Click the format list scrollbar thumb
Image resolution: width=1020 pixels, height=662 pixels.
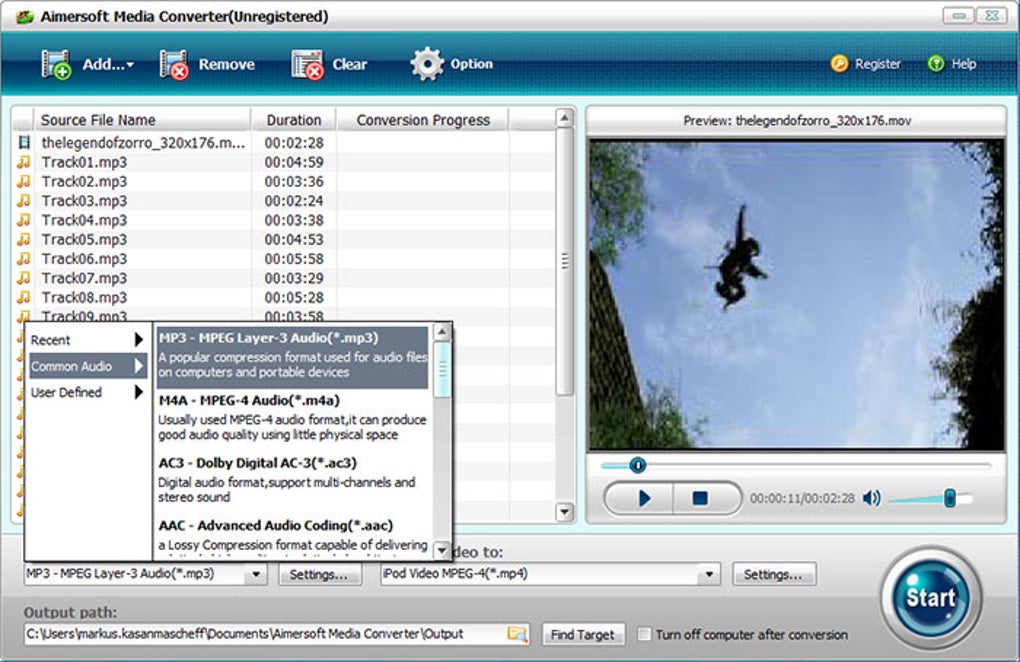442,369
